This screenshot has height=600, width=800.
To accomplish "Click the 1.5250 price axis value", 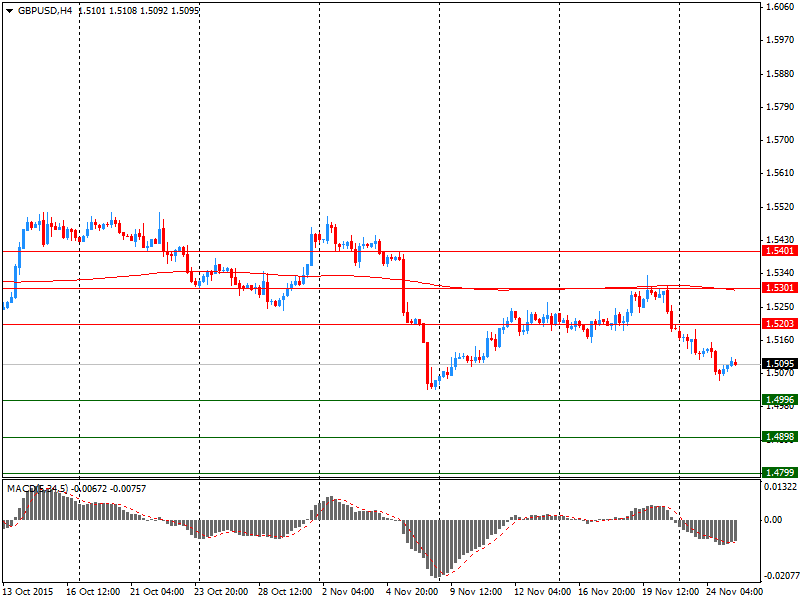I will click(x=780, y=307).
